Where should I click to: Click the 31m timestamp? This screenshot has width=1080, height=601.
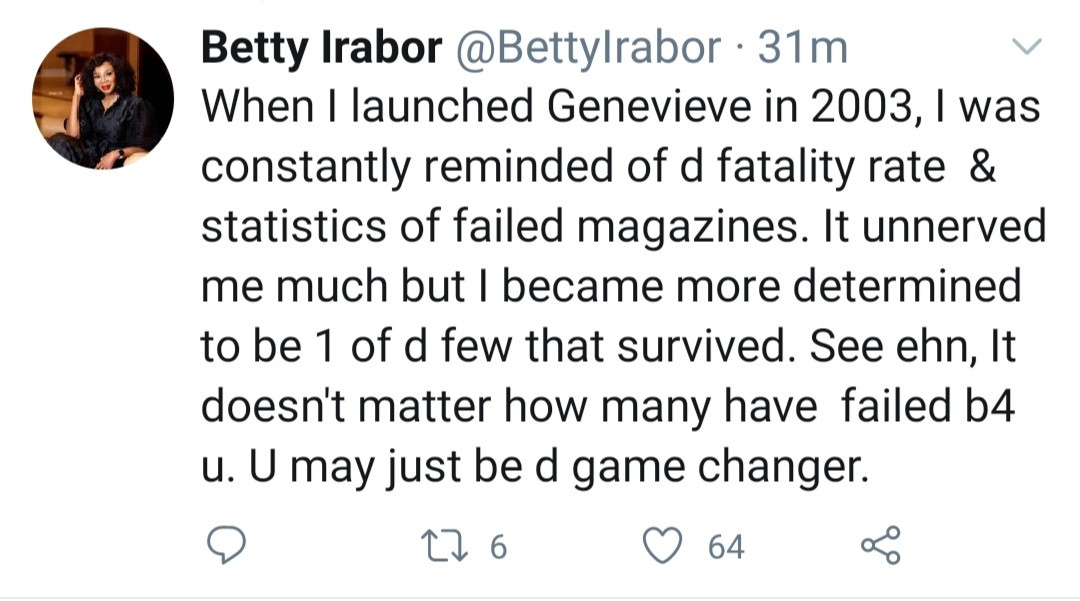[803, 48]
